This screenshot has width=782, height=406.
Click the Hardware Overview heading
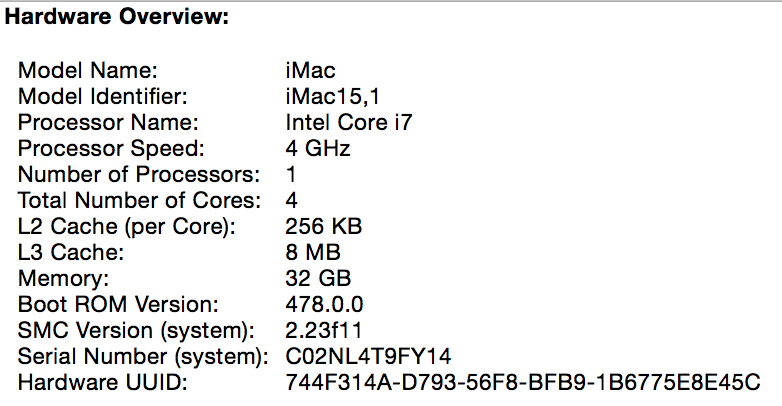(117, 18)
